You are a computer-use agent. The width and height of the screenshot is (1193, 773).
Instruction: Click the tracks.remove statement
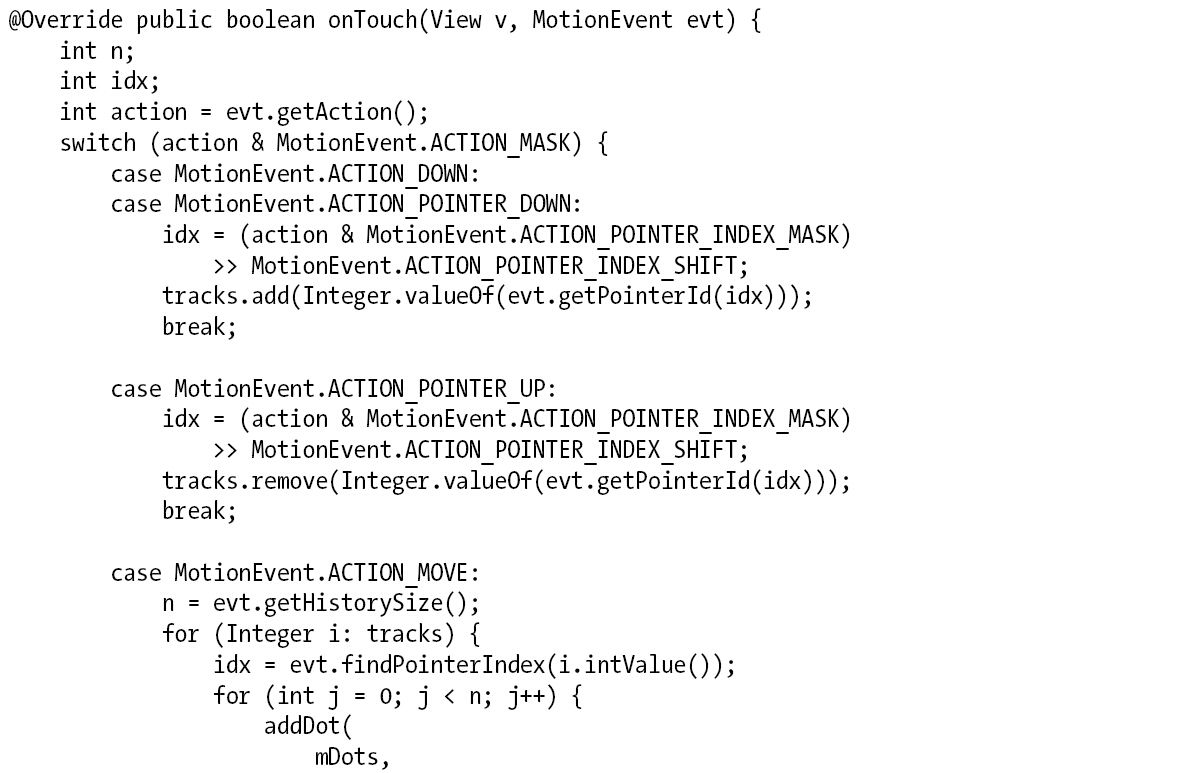pos(506,481)
